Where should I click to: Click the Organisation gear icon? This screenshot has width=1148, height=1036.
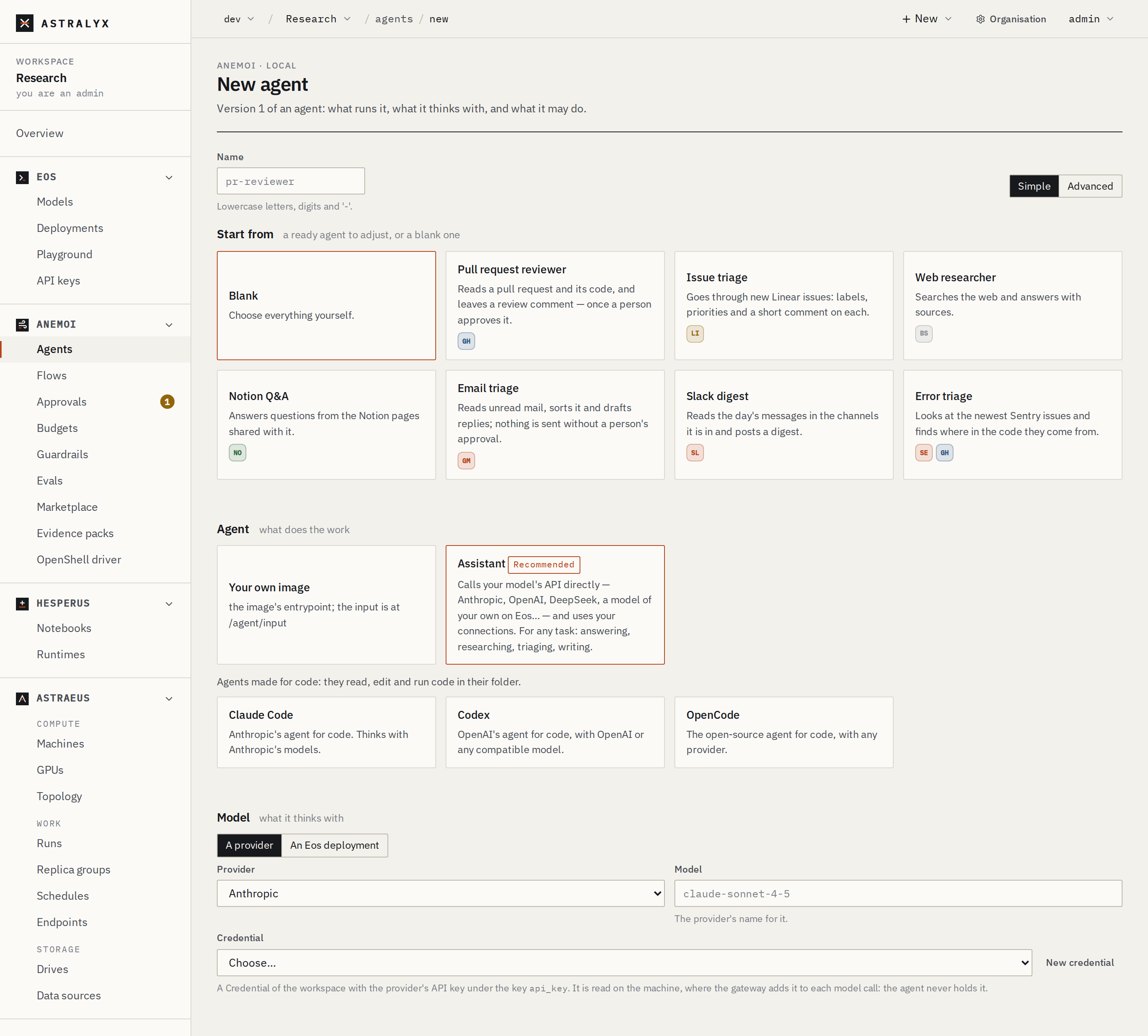(x=981, y=20)
